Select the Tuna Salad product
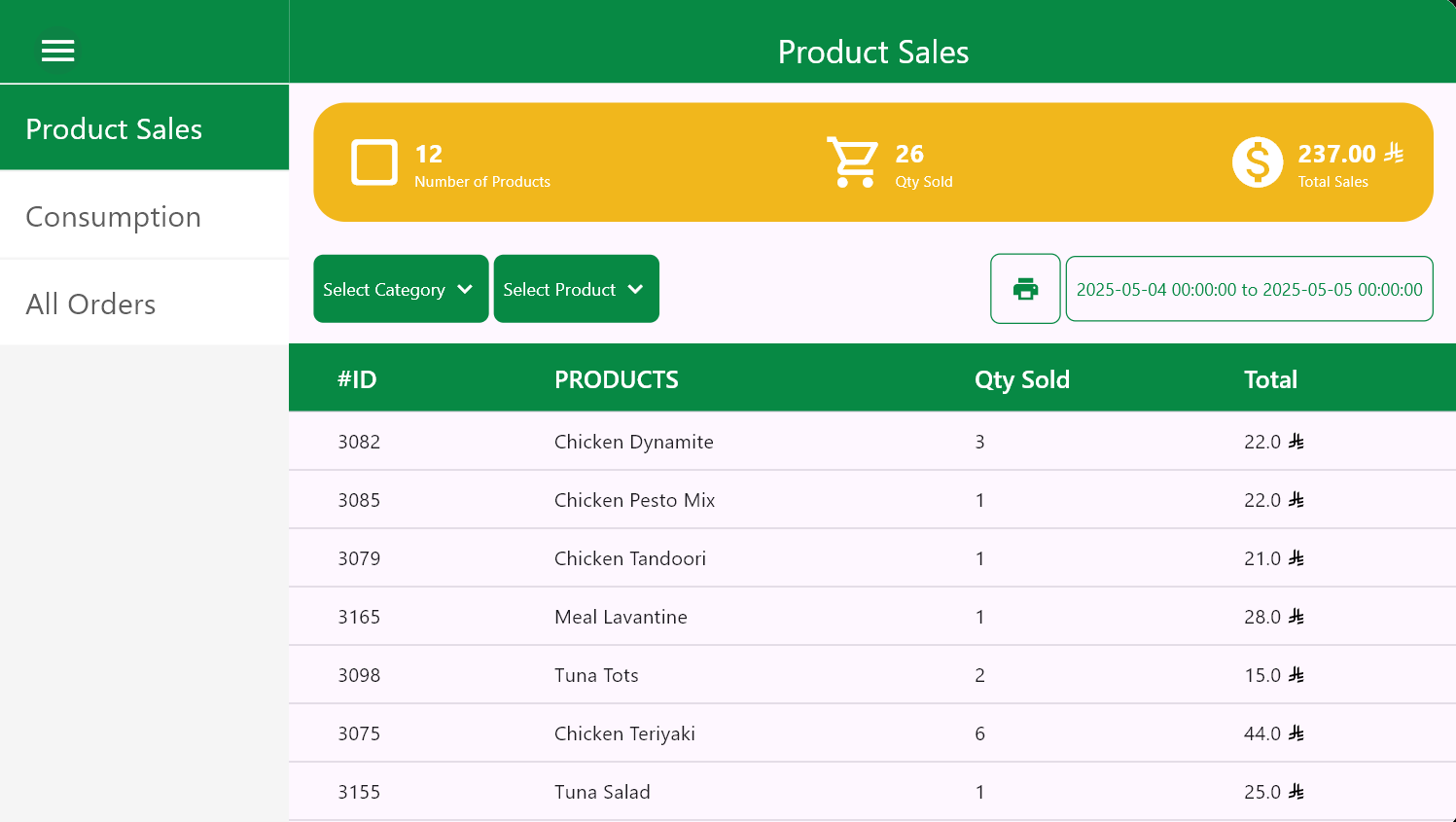 click(602, 792)
